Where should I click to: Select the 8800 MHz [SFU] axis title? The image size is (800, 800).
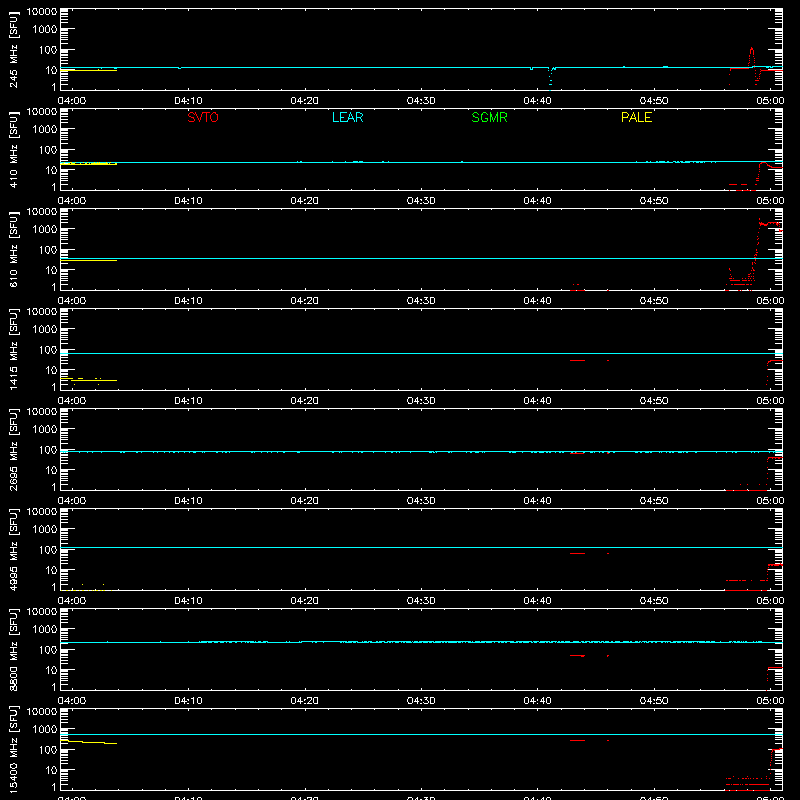click(13, 649)
